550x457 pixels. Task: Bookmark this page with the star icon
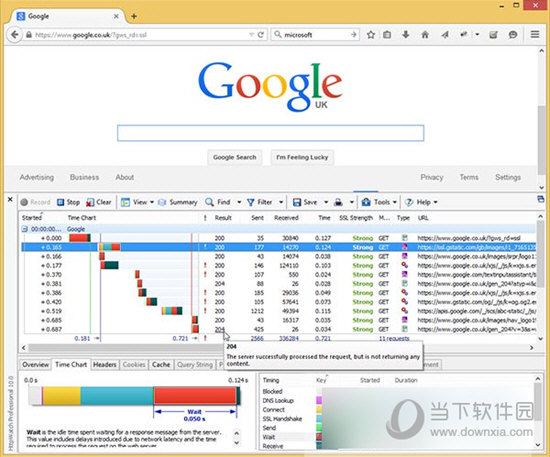371,35
